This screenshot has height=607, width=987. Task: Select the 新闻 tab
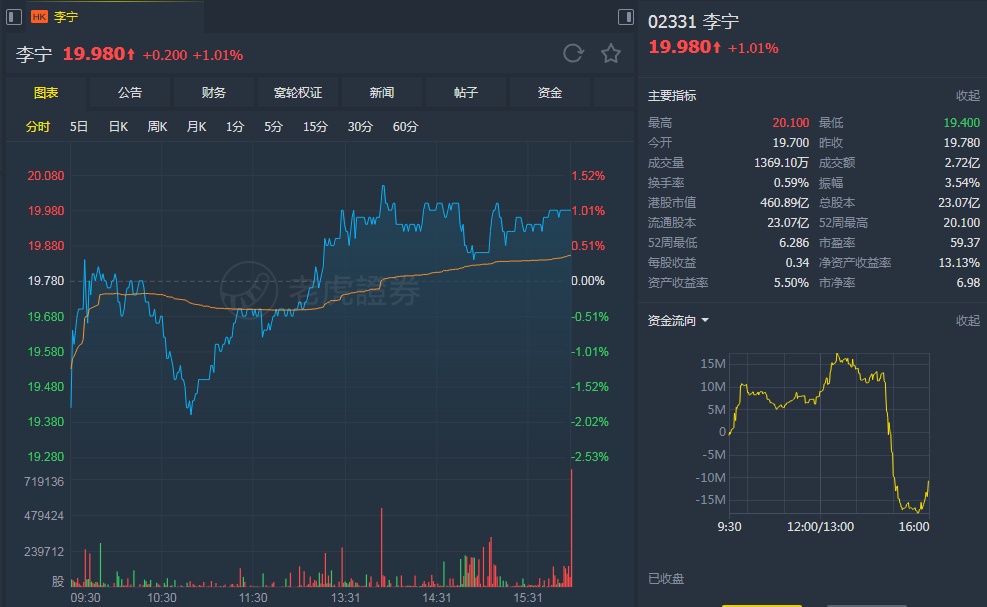(382, 93)
